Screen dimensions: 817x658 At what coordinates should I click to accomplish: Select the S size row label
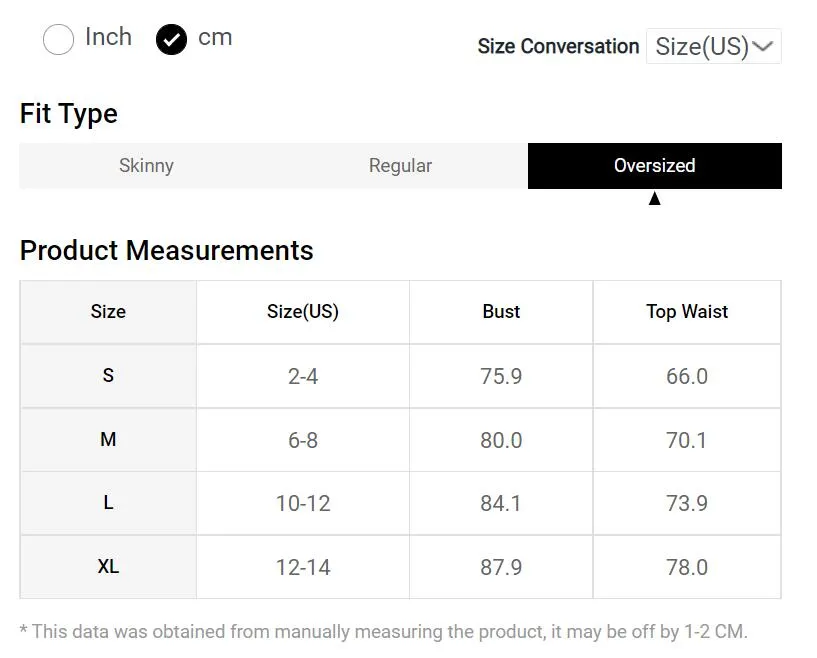click(108, 376)
